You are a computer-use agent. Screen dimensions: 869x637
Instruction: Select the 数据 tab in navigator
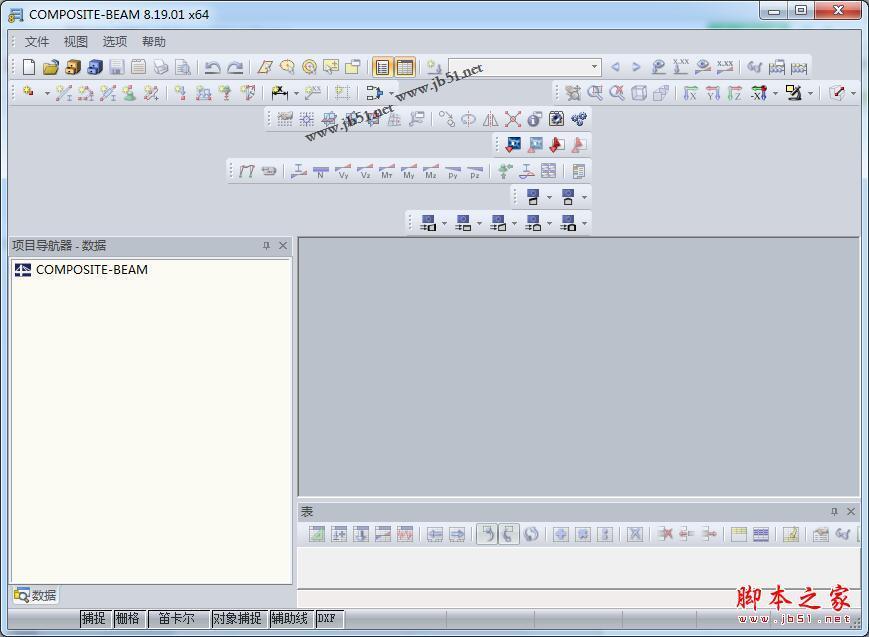[35, 595]
